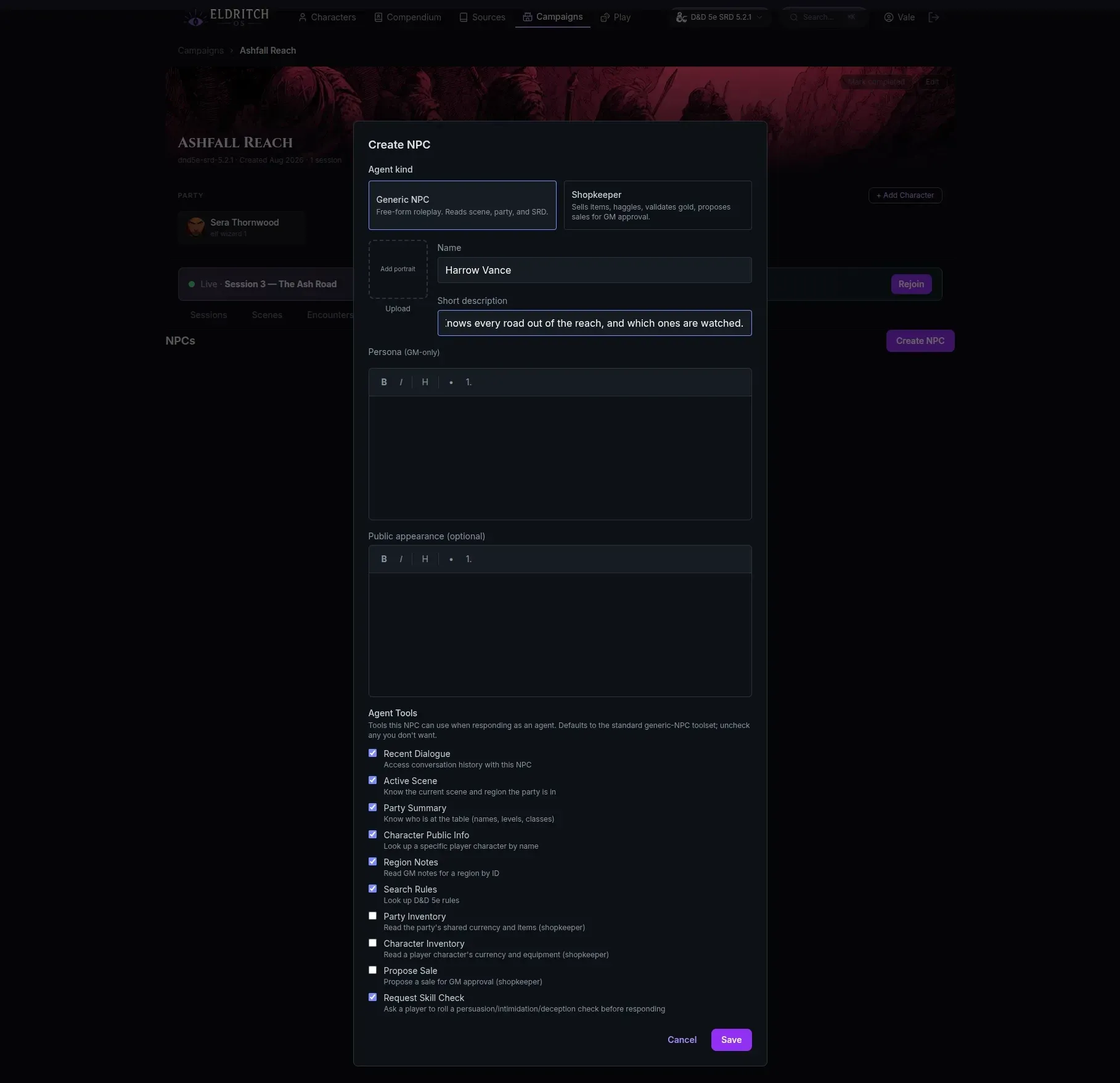1120x1083 pixels.
Task: Toggle the Character Public Info checkbox
Action: tap(372, 835)
